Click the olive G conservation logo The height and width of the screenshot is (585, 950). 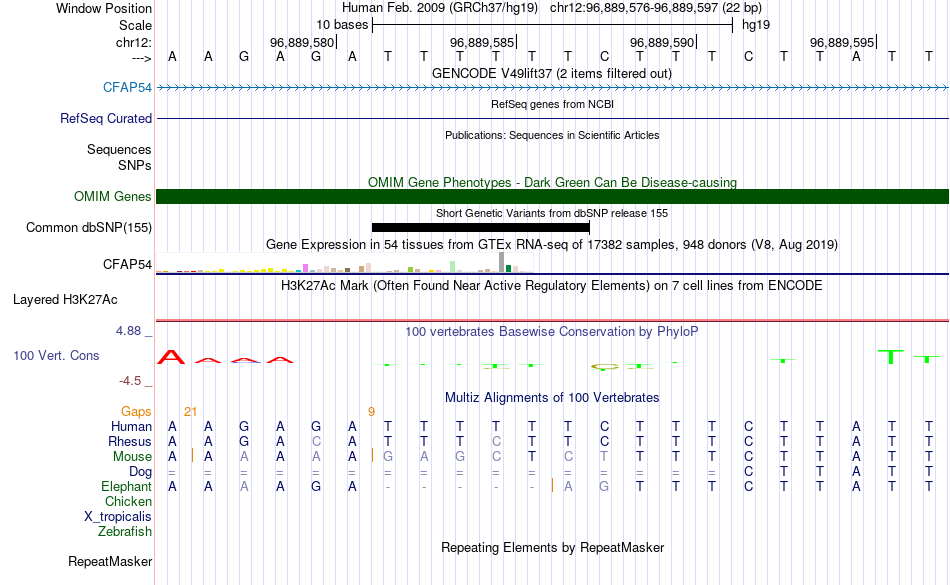coord(605,366)
